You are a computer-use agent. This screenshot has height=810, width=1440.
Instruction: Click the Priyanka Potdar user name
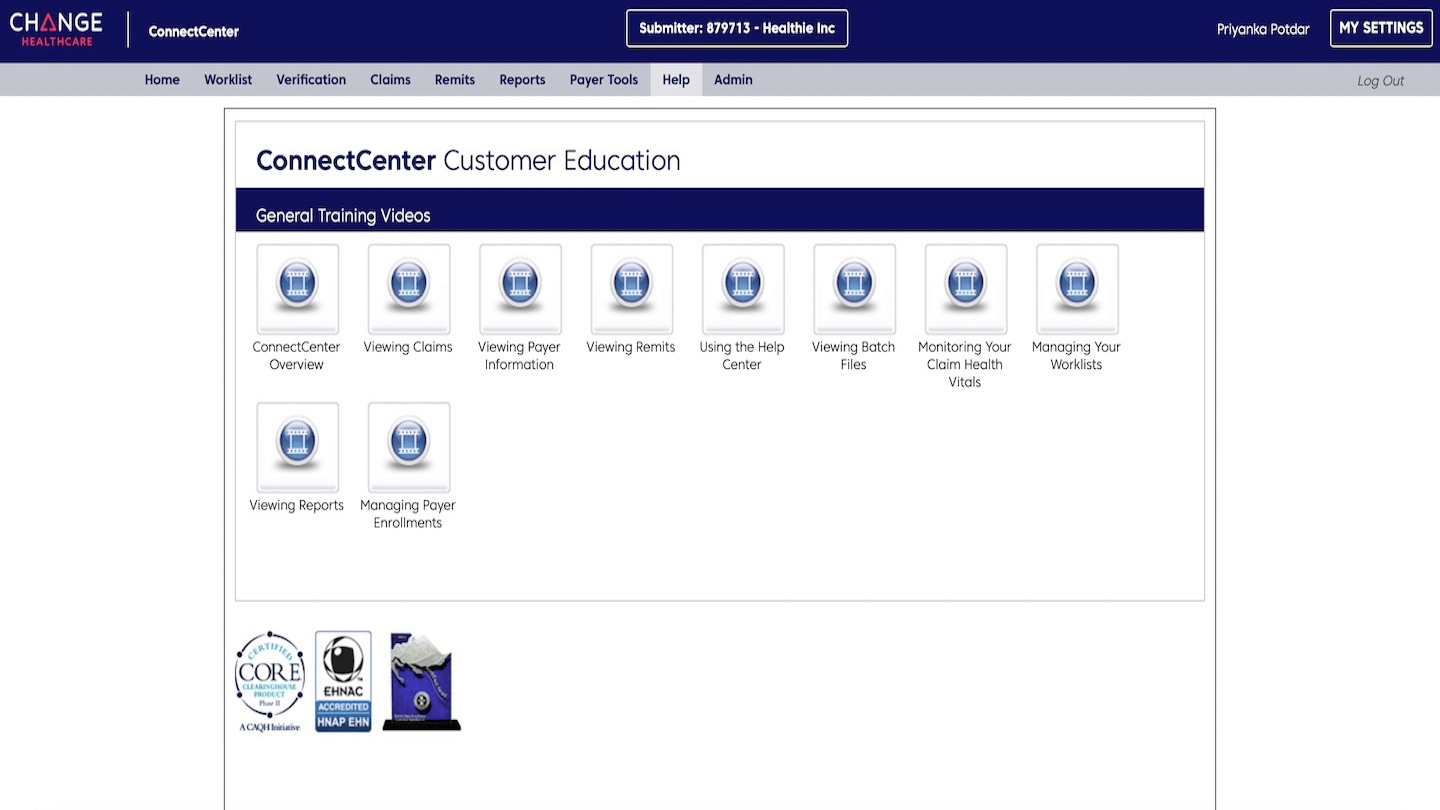pyautogui.click(x=1263, y=29)
